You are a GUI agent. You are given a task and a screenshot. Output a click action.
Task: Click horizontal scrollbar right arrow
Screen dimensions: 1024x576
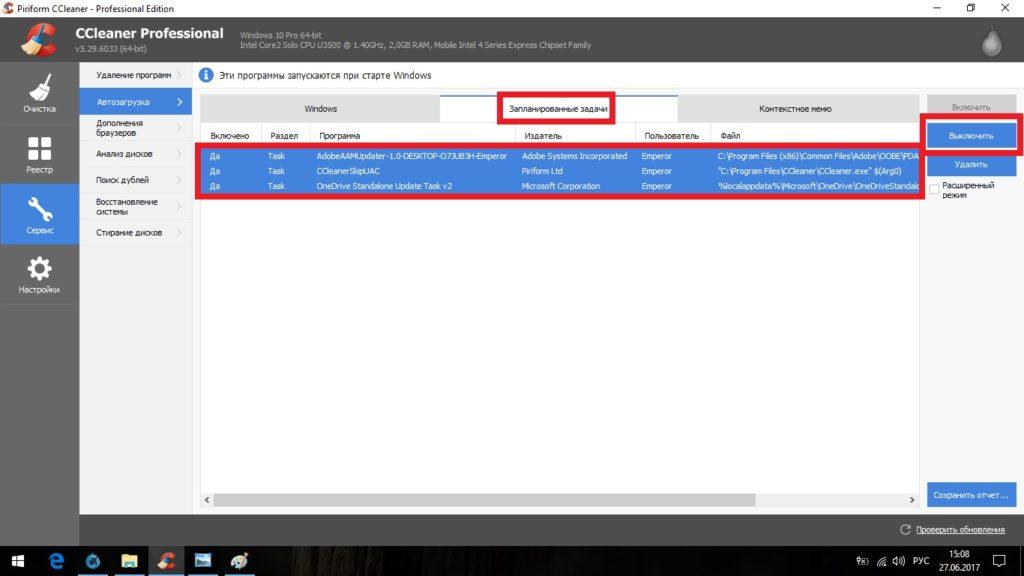point(912,500)
